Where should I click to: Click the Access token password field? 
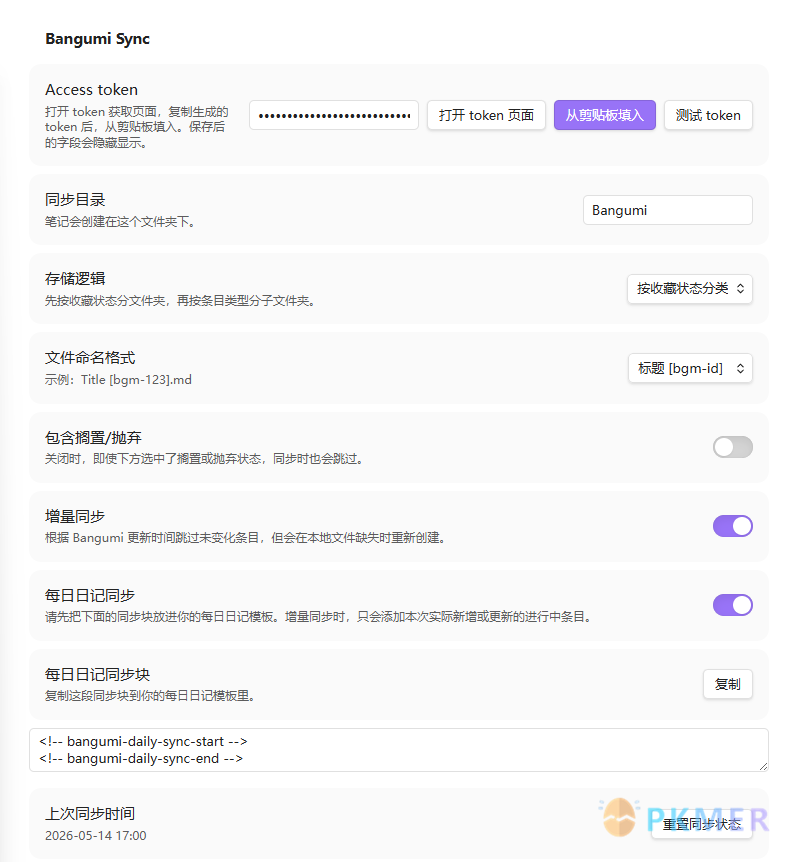(x=334, y=115)
